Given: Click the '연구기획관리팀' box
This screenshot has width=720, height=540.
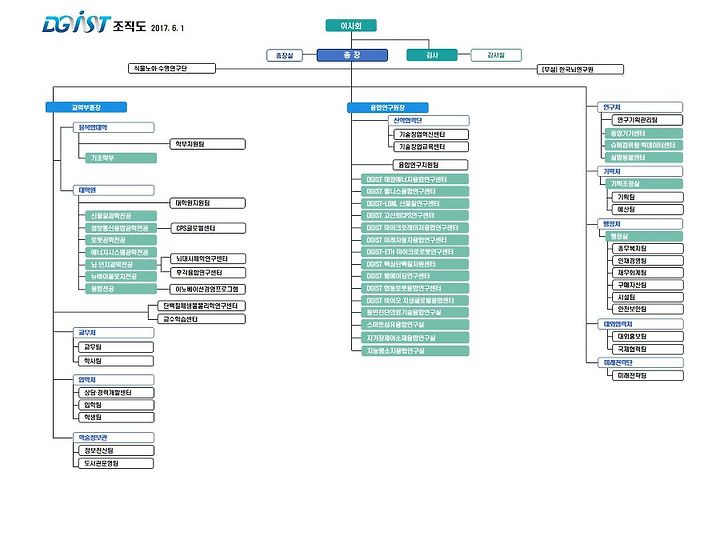Looking at the screenshot, I should coord(647,120).
